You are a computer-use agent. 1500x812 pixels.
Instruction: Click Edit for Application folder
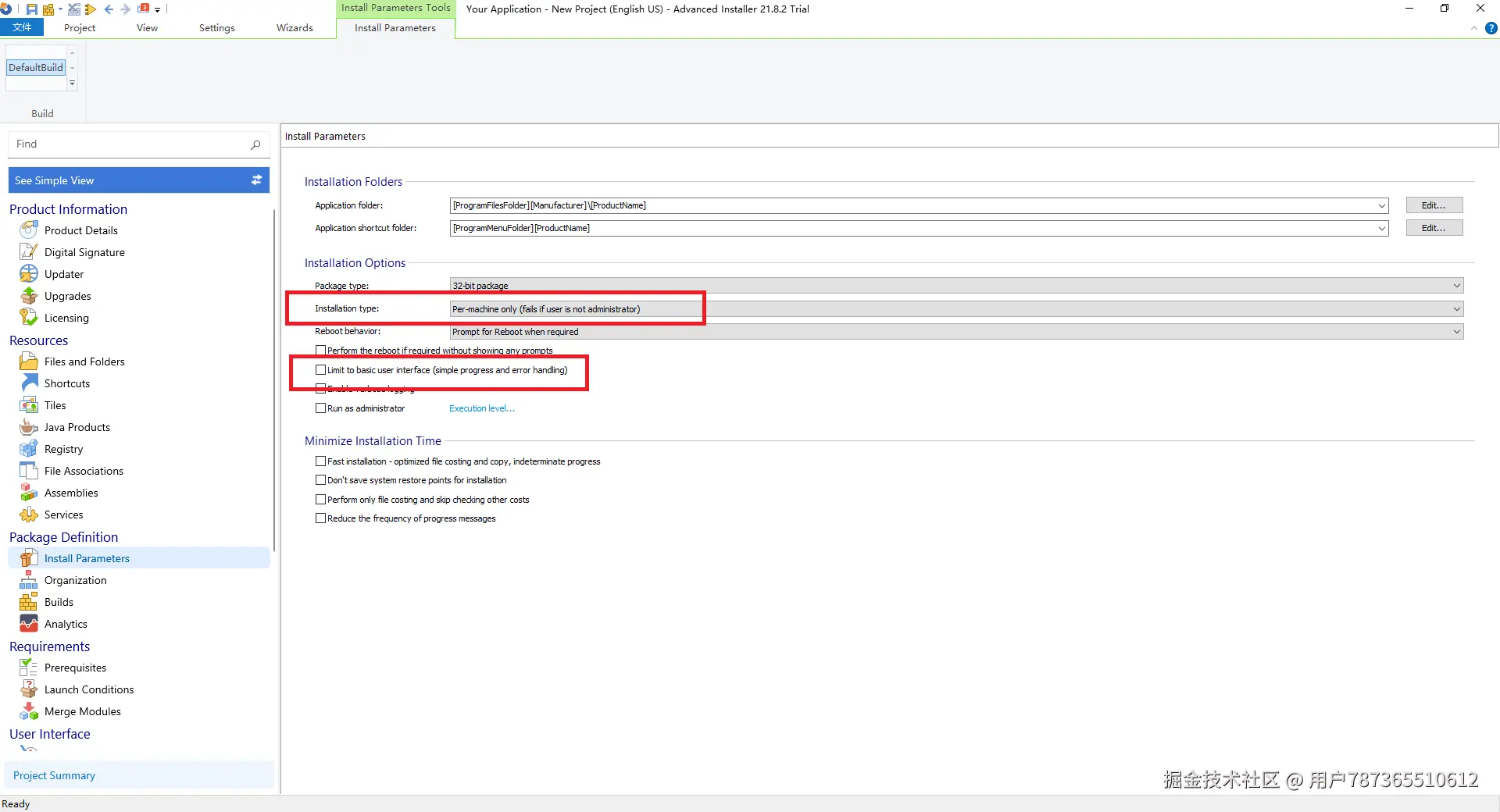point(1434,205)
